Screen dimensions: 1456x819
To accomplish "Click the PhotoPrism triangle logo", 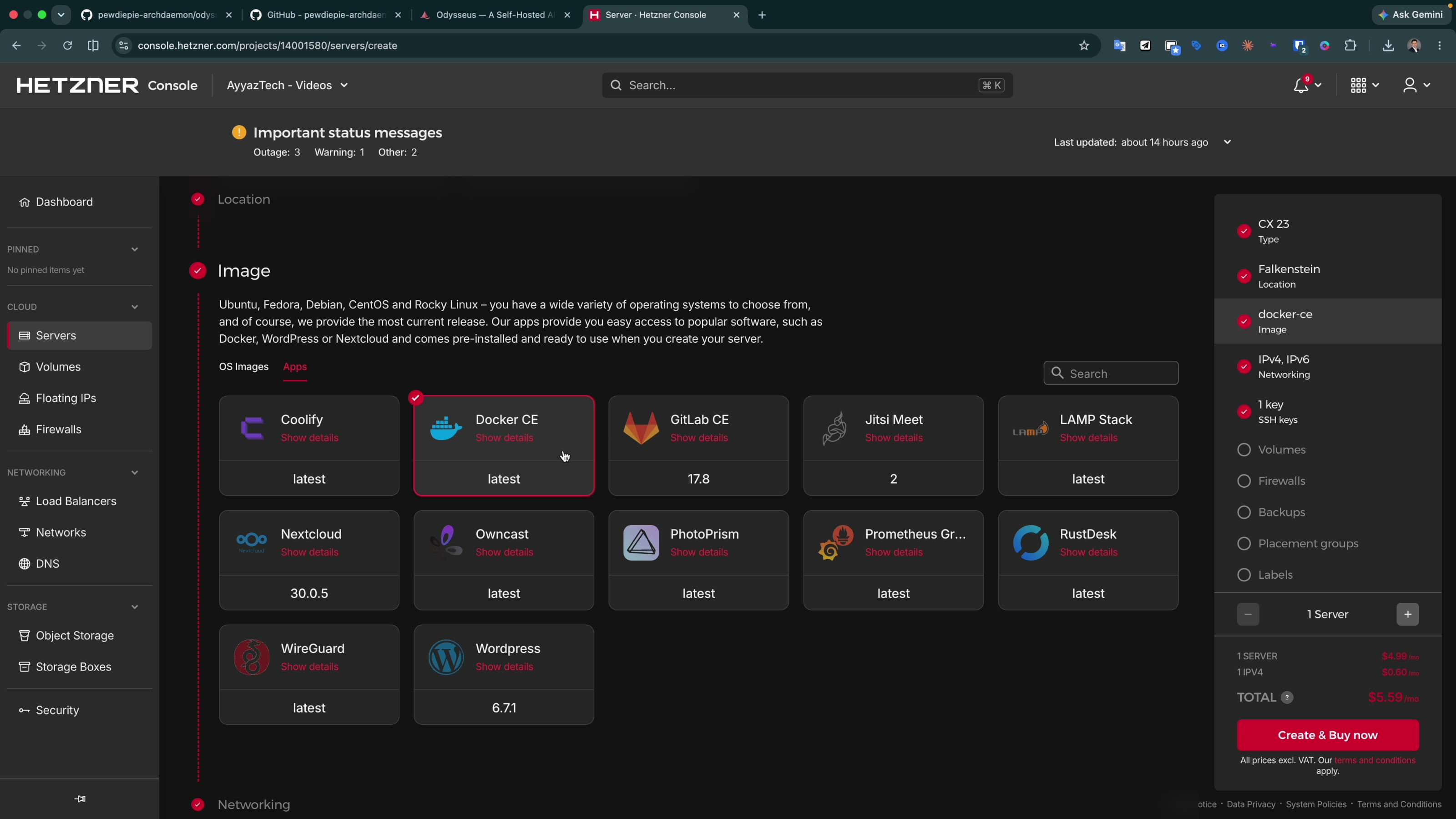I will click(641, 543).
